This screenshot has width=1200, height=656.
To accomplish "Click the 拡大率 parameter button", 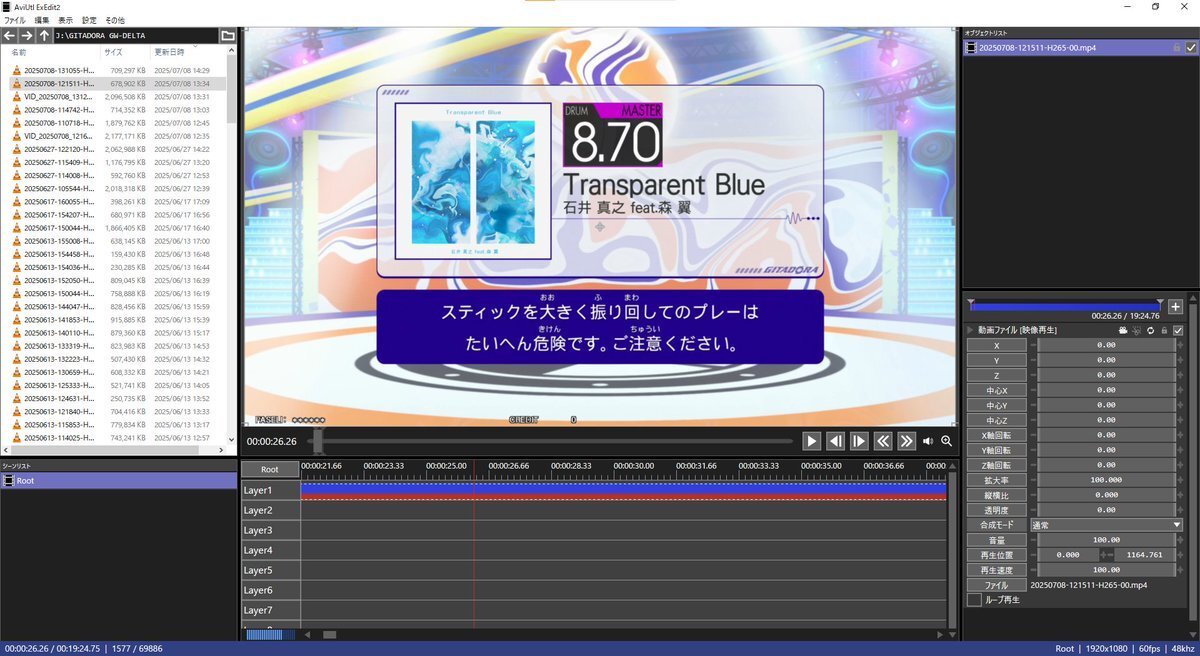I will pos(996,480).
